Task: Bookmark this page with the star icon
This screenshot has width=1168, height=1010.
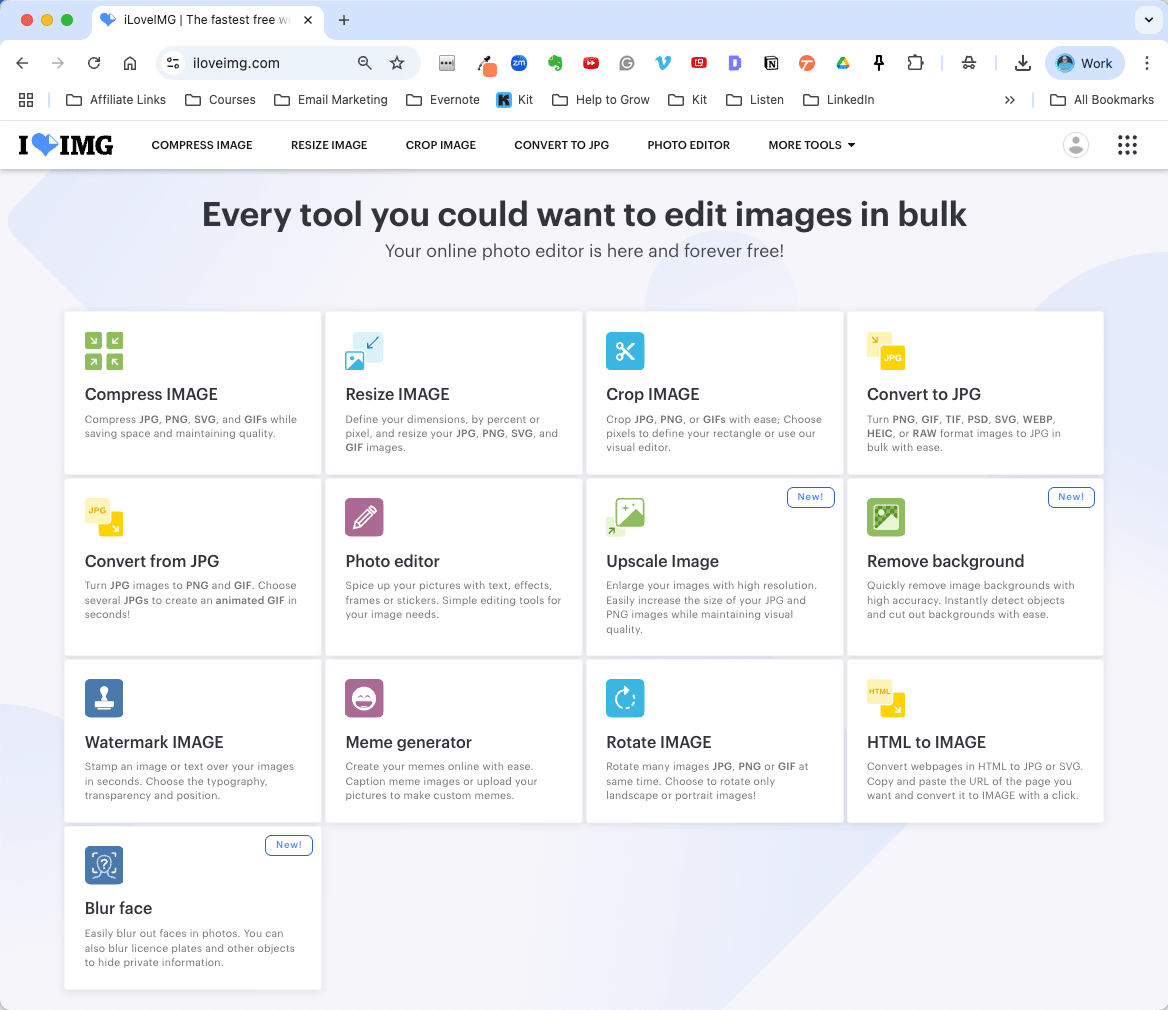Action: 397,63
